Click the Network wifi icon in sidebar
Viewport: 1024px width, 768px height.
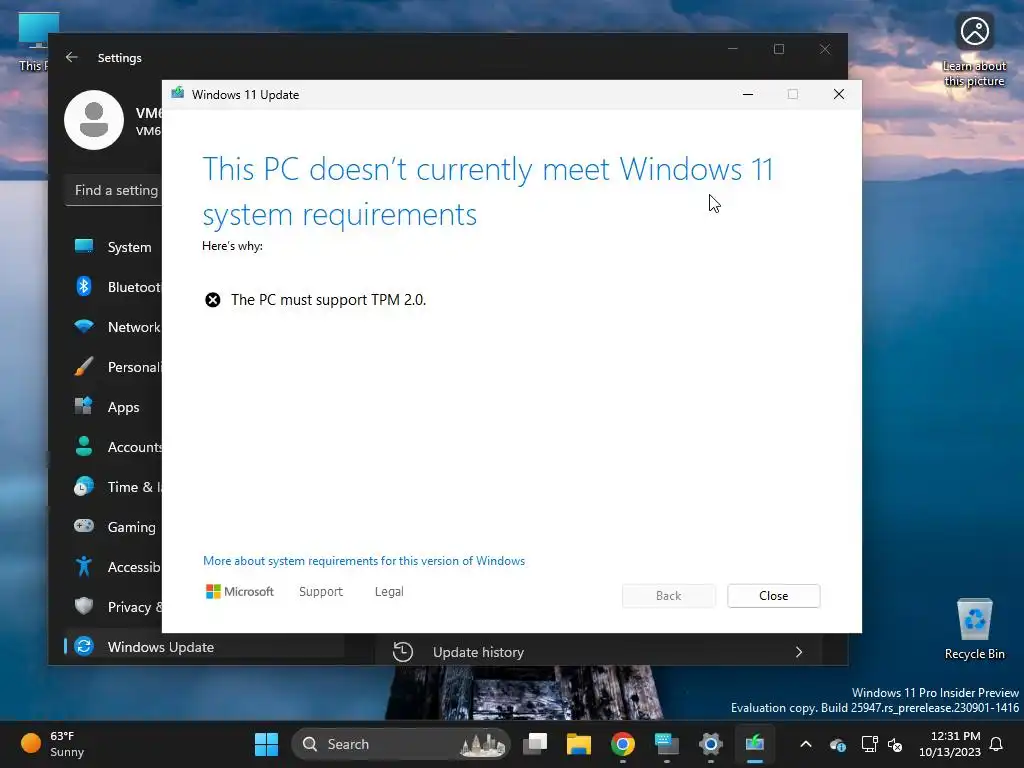click(84, 326)
